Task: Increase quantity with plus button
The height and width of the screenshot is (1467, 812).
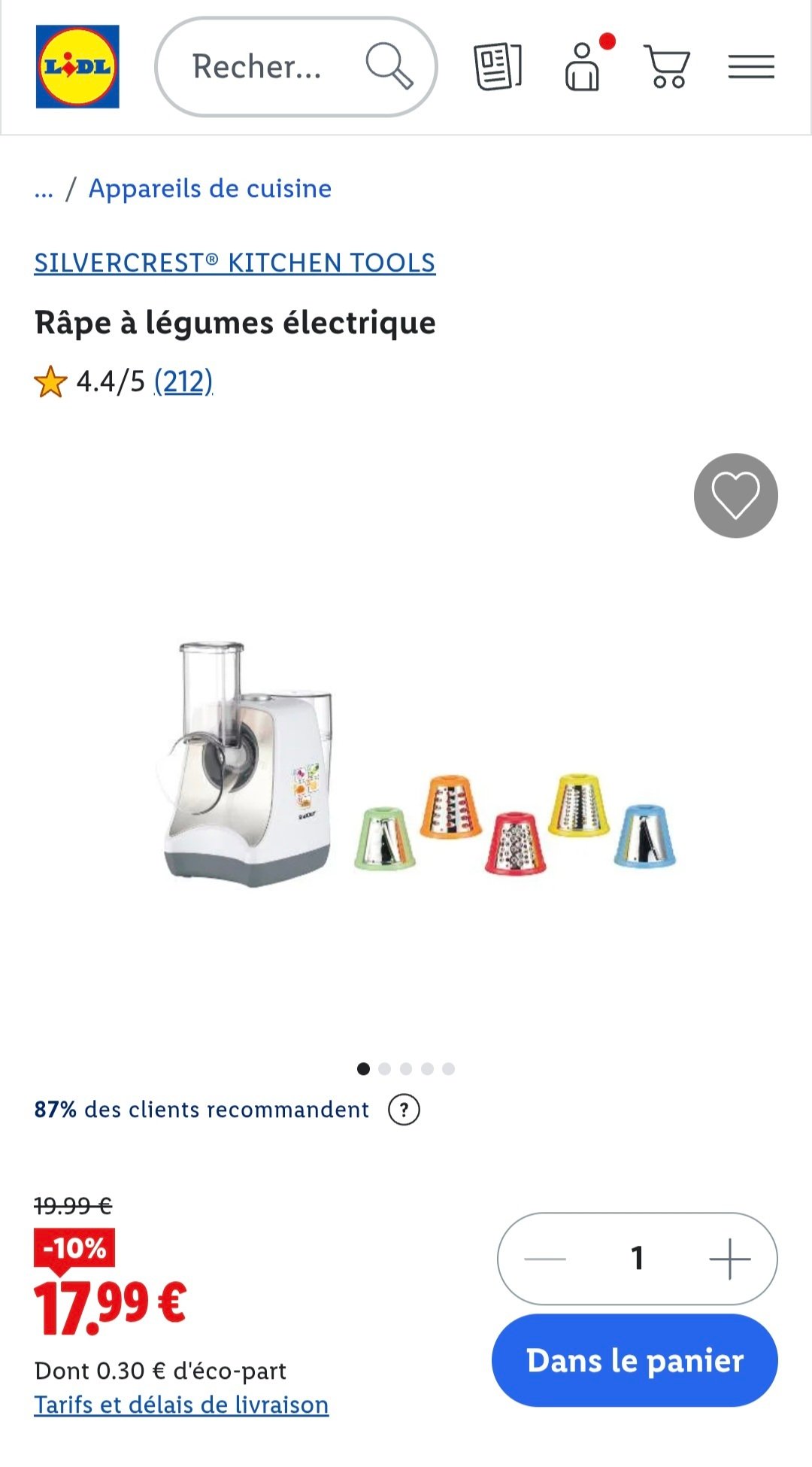Action: click(729, 1258)
